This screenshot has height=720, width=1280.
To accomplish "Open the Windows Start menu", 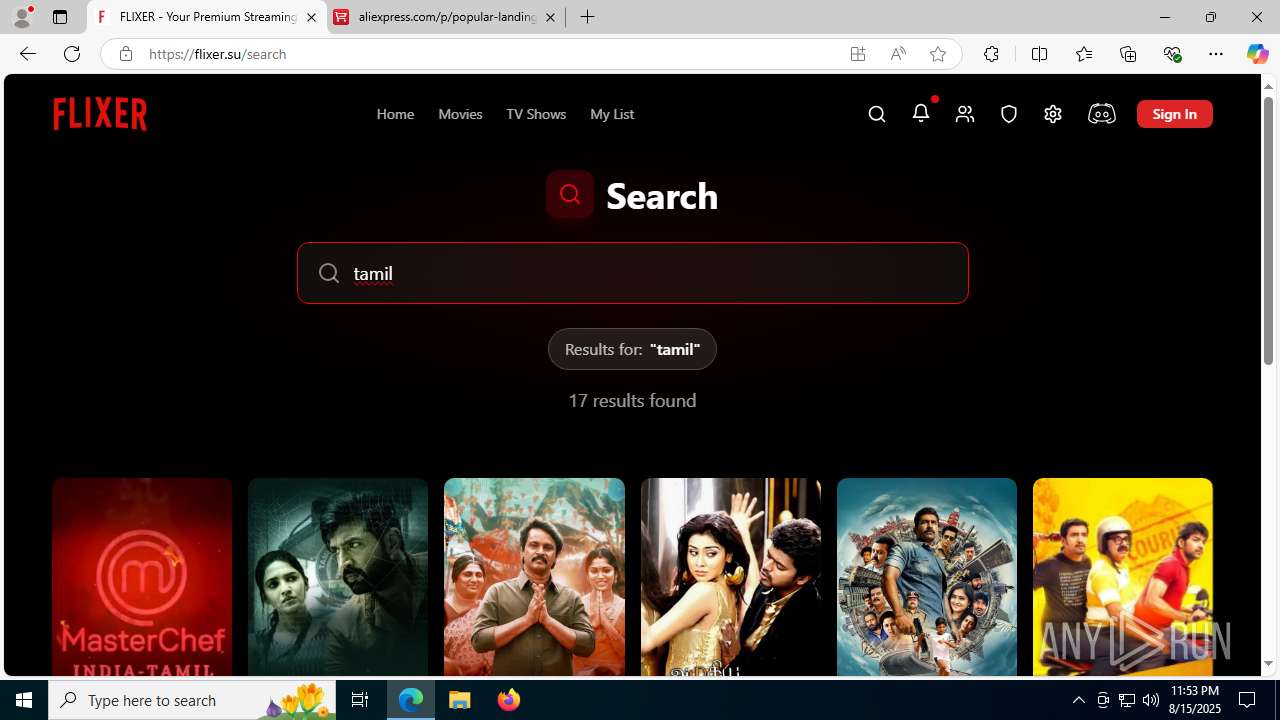I will click(x=24, y=700).
